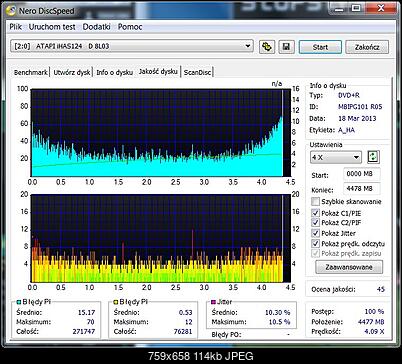Image resolution: width=402 pixels, height=364 pixels.
Task: Open the Uruchom test menu
Action: tap(52, 27)
